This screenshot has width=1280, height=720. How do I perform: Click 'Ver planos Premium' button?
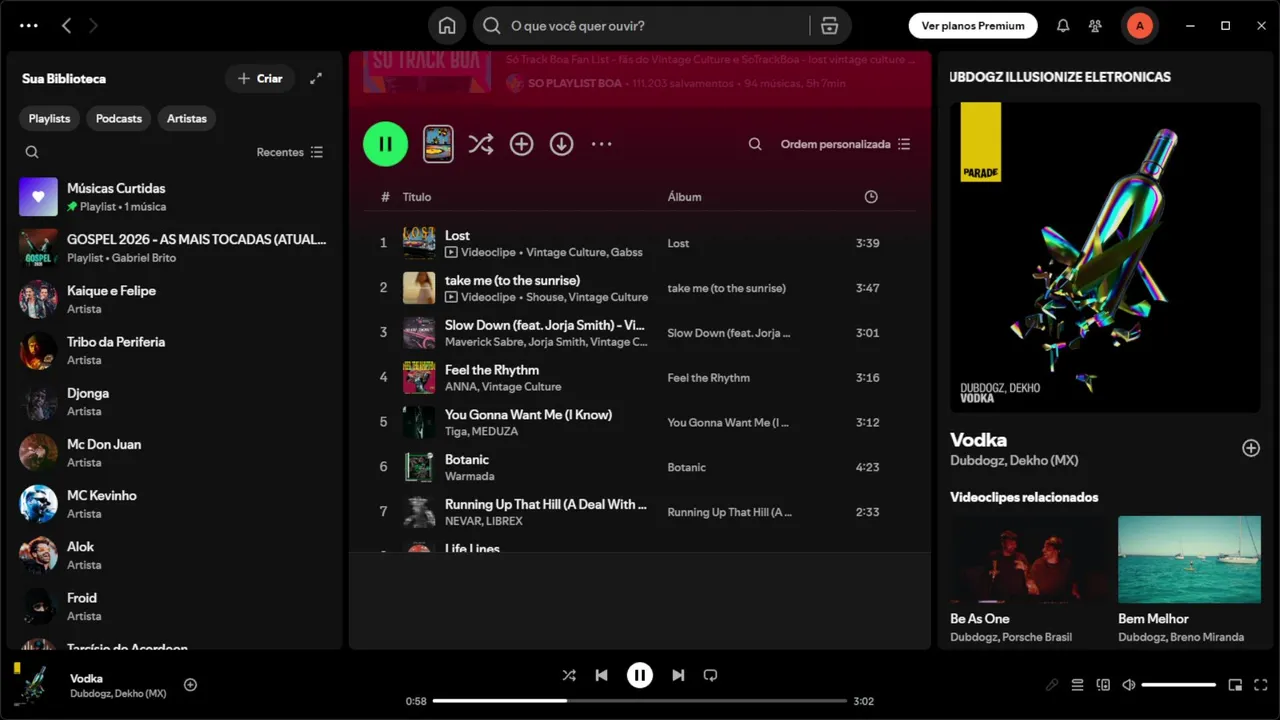pos(973,26)
